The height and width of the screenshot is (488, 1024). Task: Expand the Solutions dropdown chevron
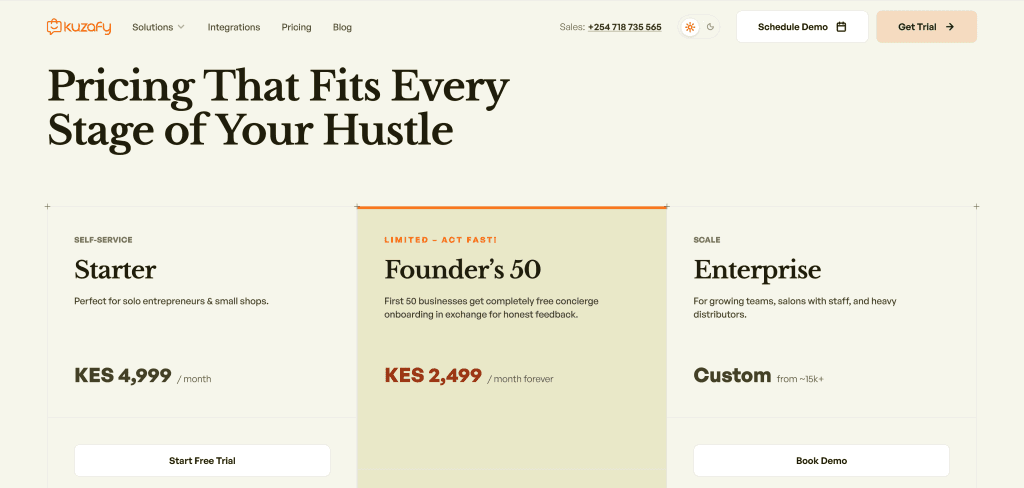(x=181, y=27)
